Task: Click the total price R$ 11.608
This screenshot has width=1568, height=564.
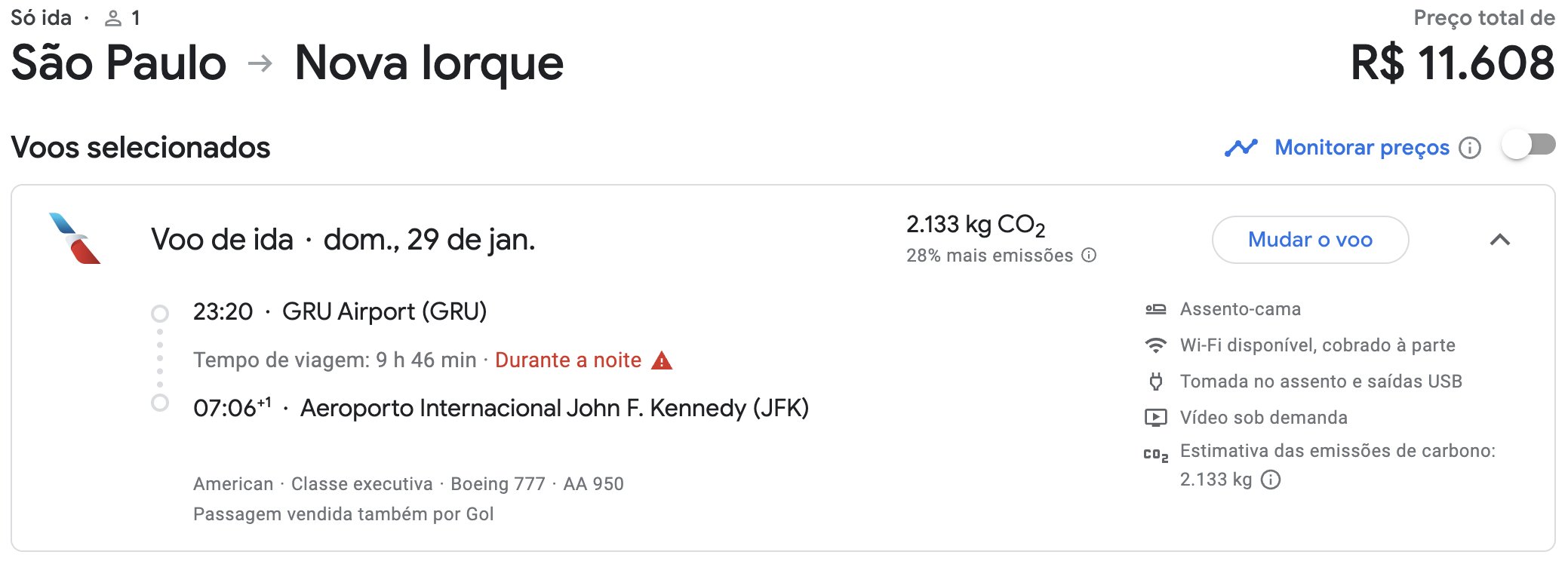Action: click(1453, 63)
